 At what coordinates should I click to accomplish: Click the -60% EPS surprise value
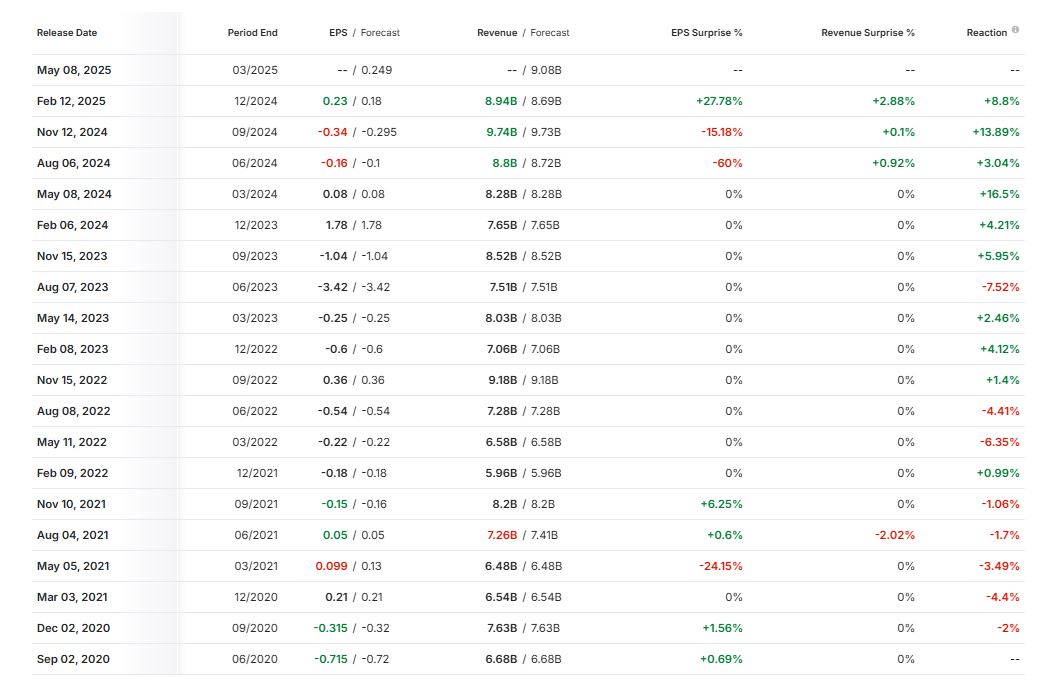[727, 163]
